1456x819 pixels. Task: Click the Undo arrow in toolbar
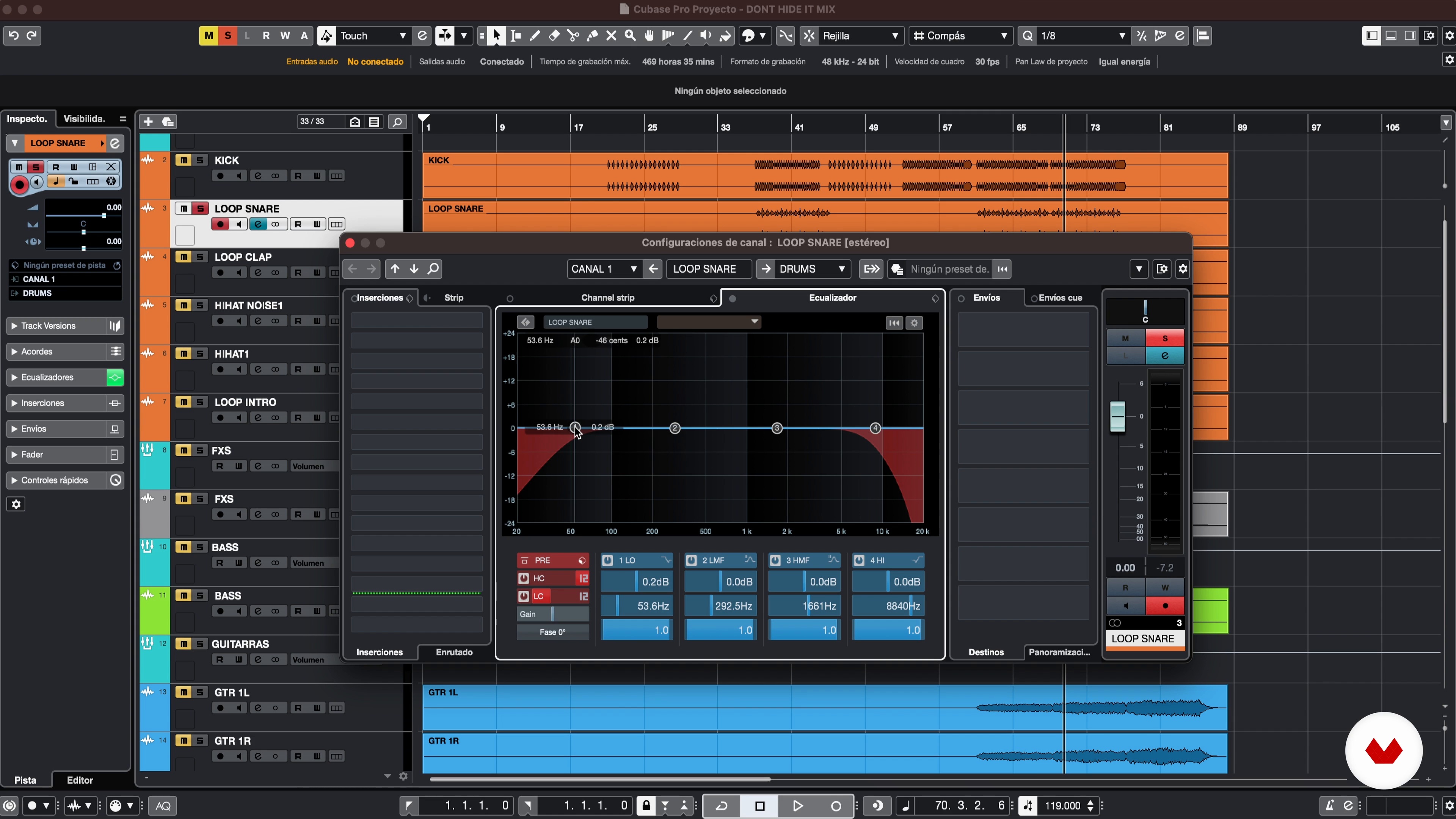point(14,36)
